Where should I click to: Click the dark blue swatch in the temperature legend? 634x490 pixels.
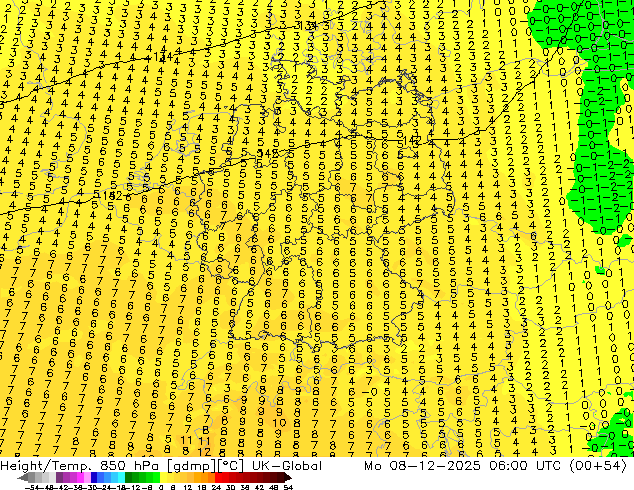click(x=94, y=478)
